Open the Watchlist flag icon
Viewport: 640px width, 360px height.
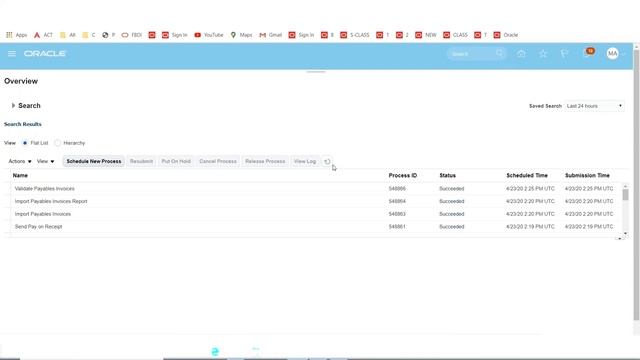[564, 53]
